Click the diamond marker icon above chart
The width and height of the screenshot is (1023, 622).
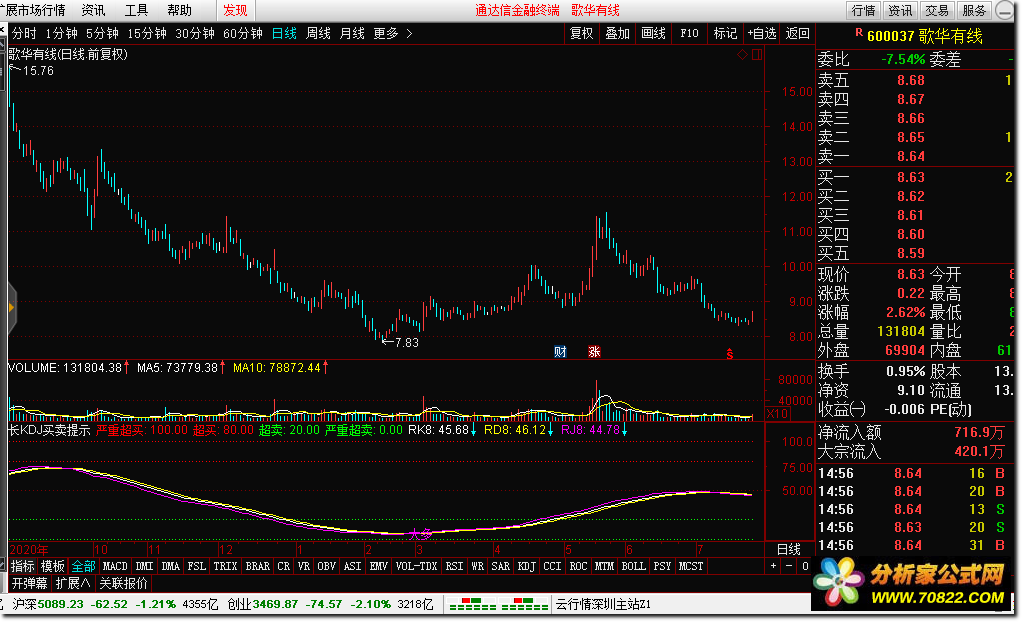coord(742,55)
